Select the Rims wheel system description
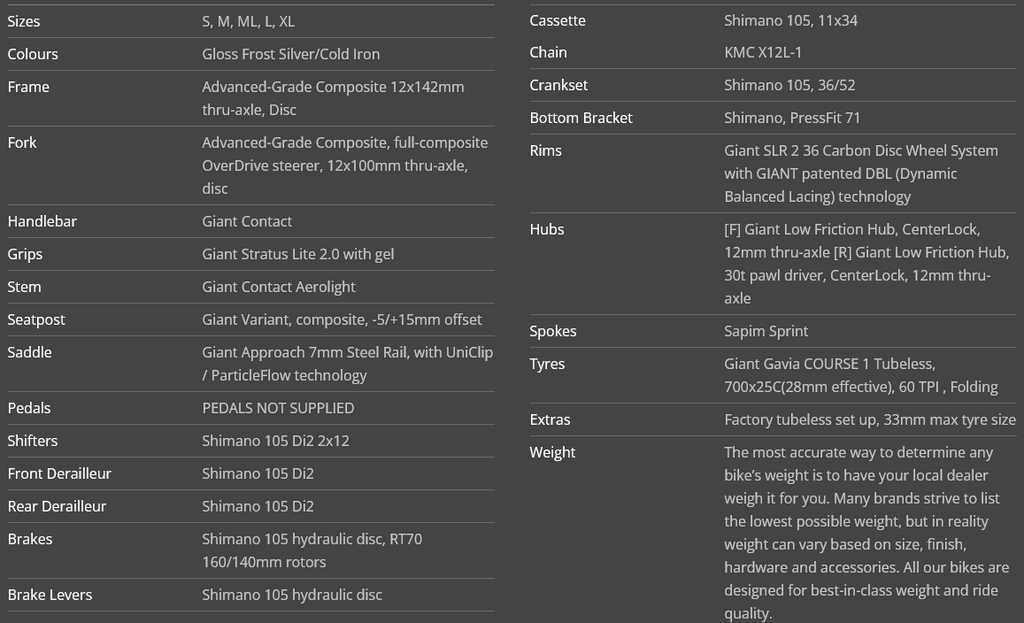Image resolution: width=1024 pixels, height=623 pixels. (x=861, y=174)
